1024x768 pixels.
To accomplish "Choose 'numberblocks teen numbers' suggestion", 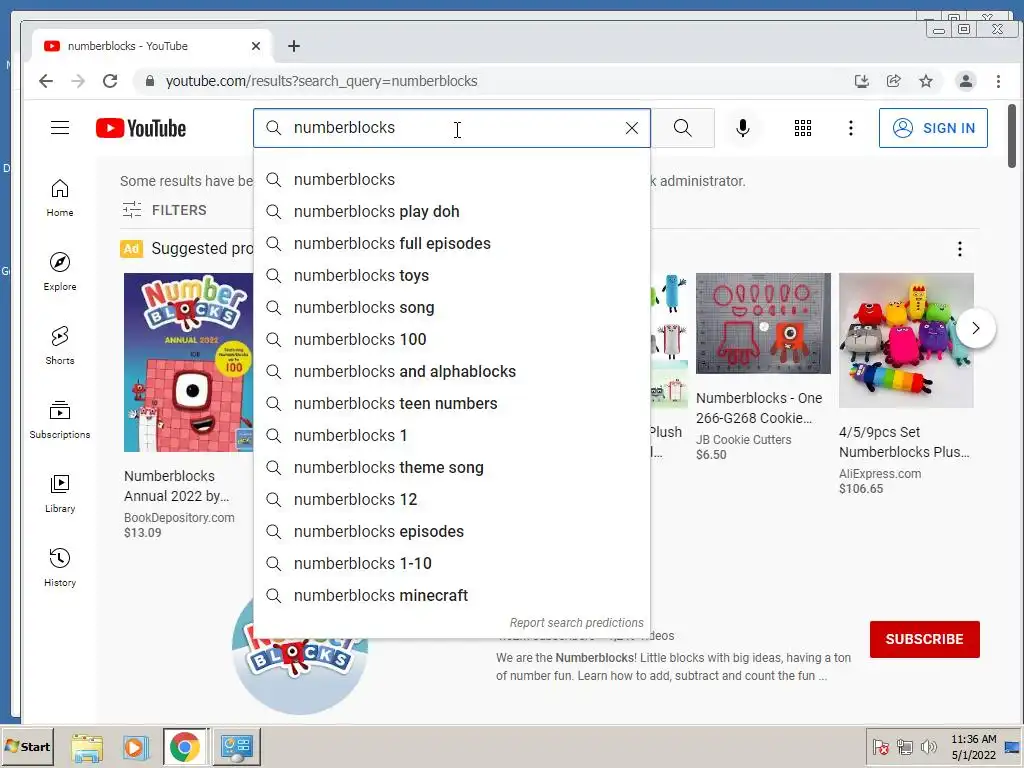I will (452, 404).
